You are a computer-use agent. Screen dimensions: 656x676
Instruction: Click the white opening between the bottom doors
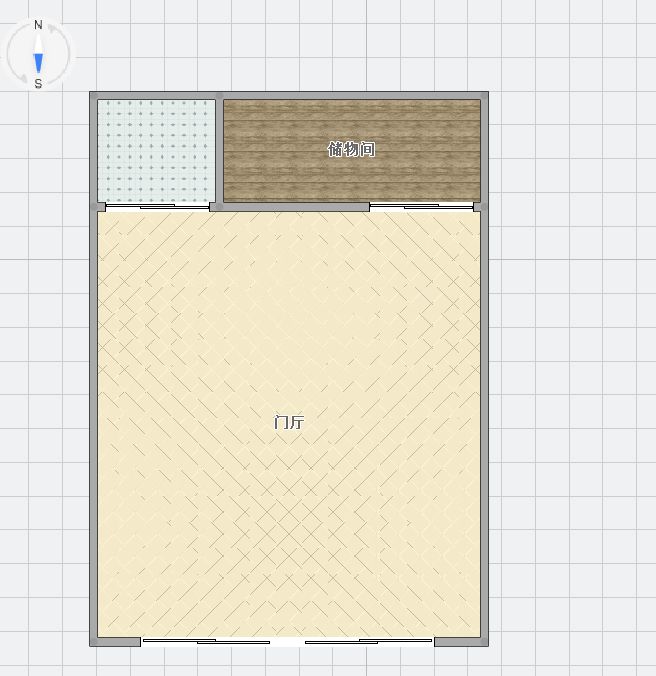pos(287,641)
